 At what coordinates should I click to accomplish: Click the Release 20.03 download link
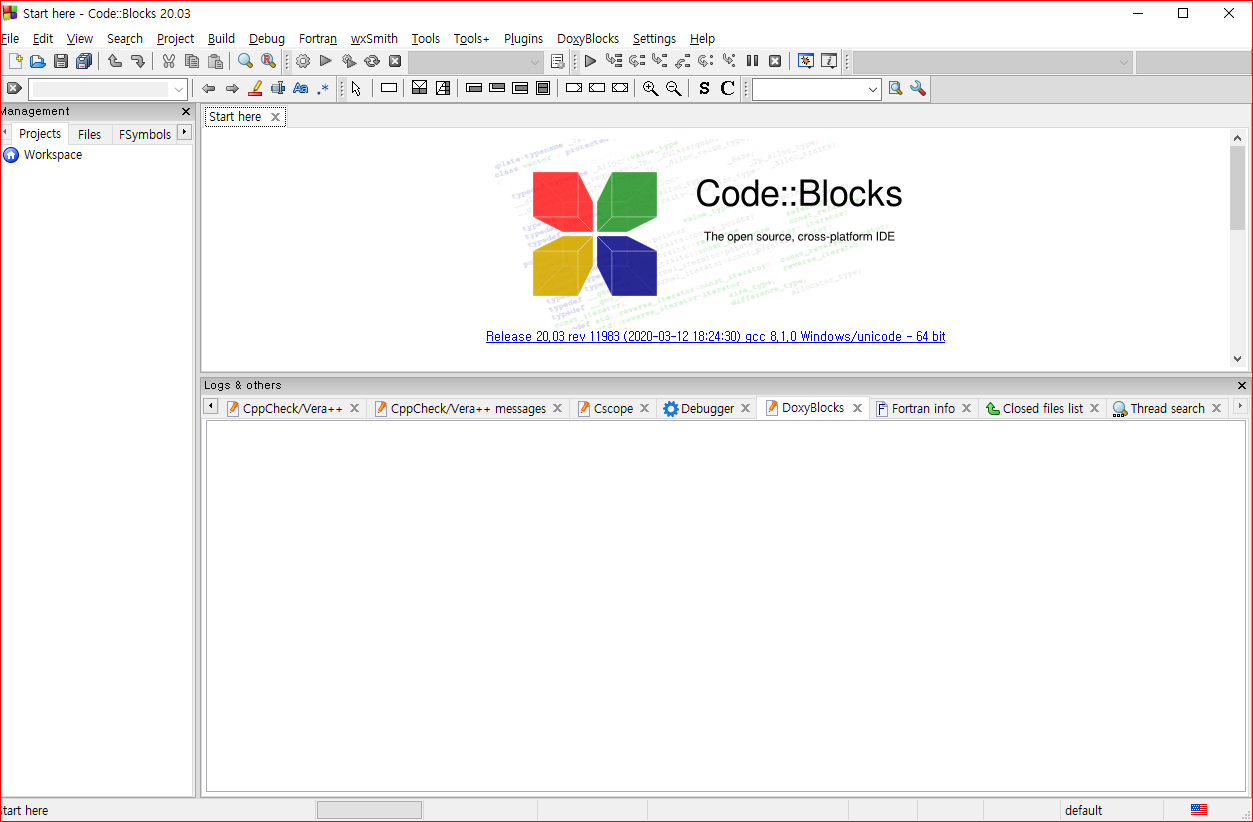[x=715, y=336]
